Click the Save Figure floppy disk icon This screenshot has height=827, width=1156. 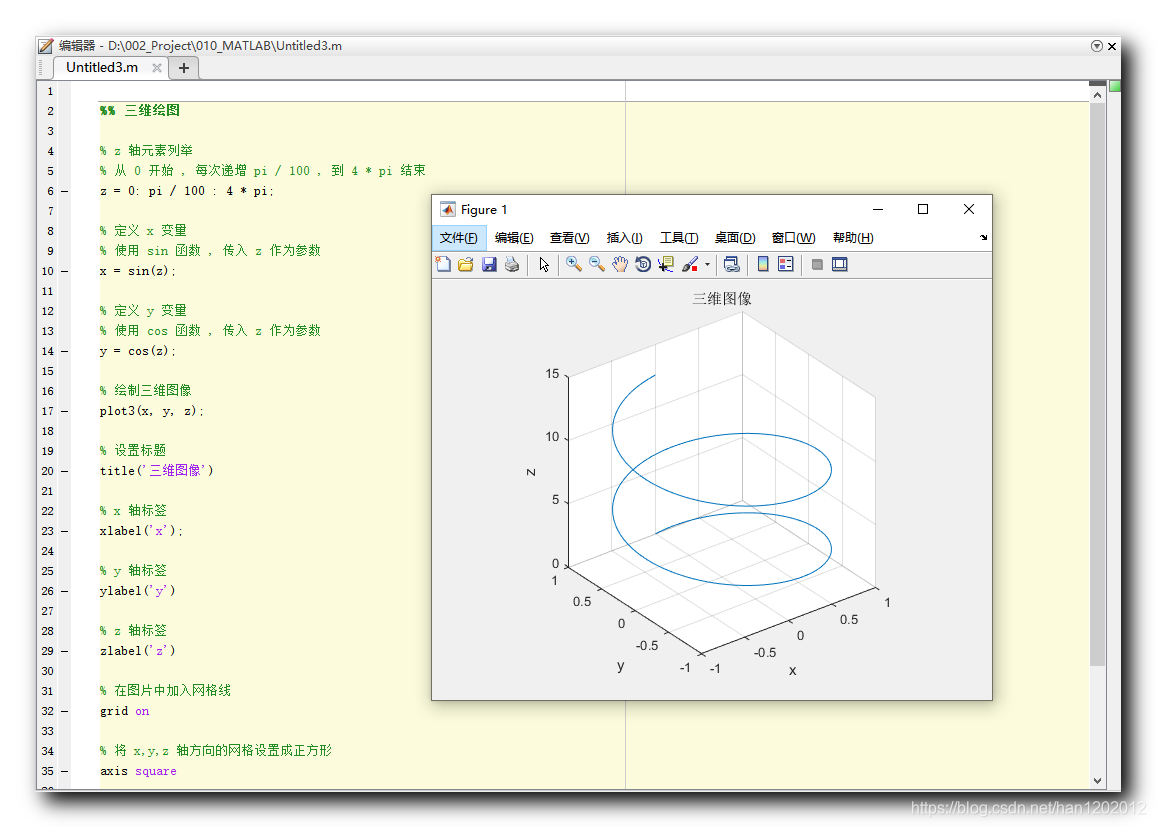click(489, 264)
